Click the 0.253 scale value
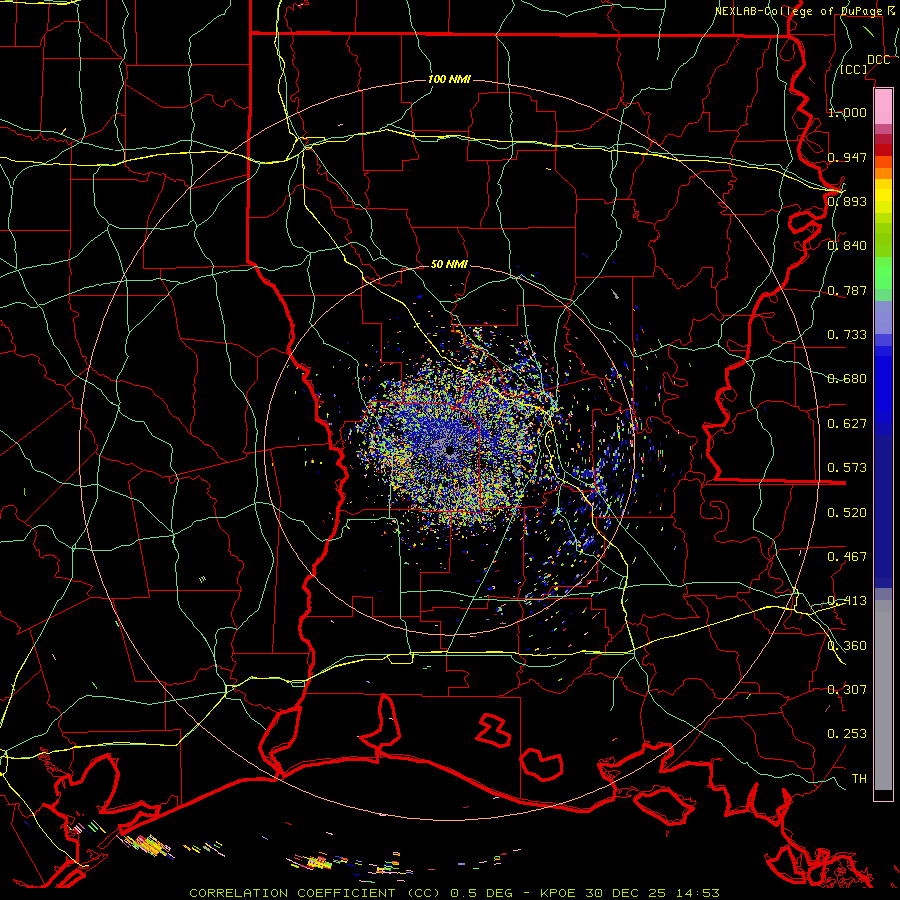Image resolution: width=900 pixels, height=900 pixels. (847, 734)
